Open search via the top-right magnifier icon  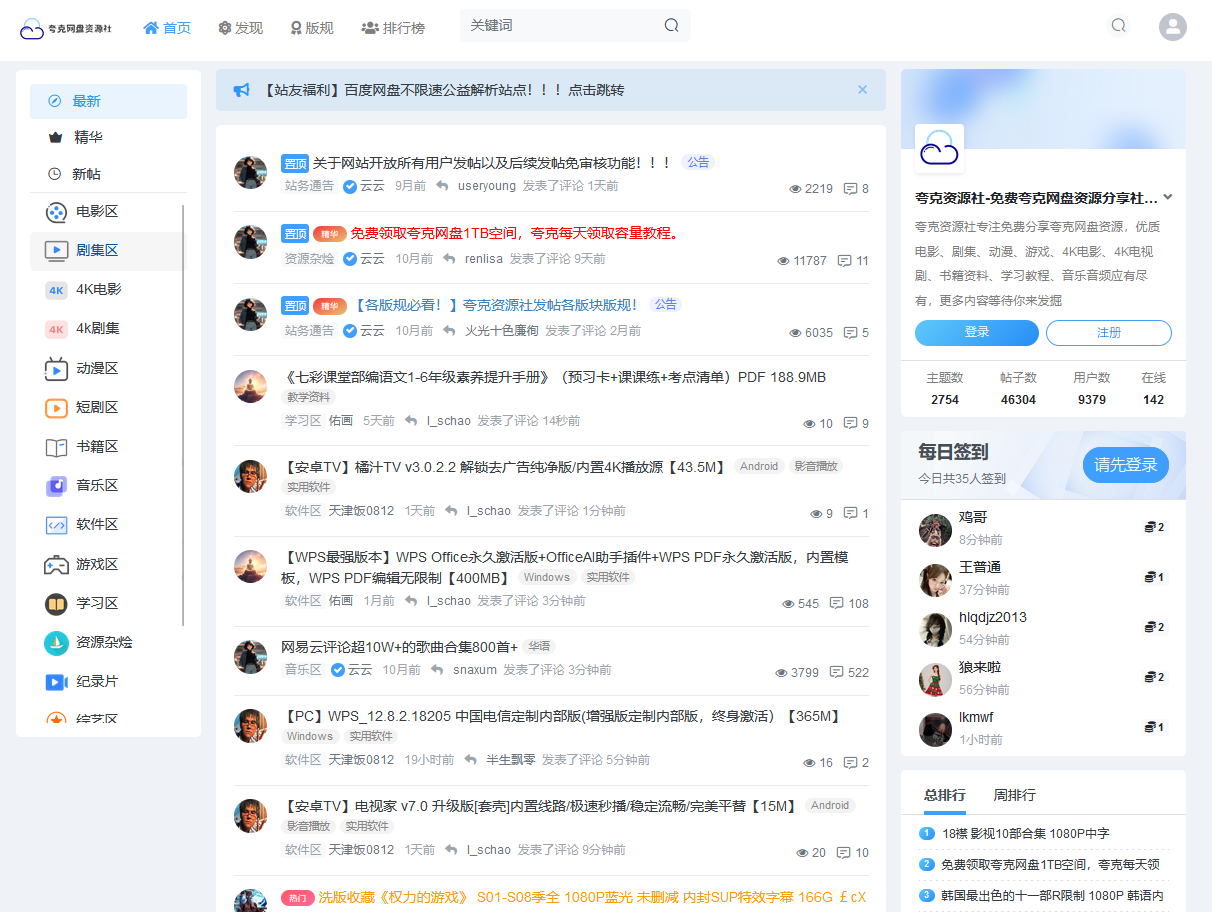(x=1118, y=26)
